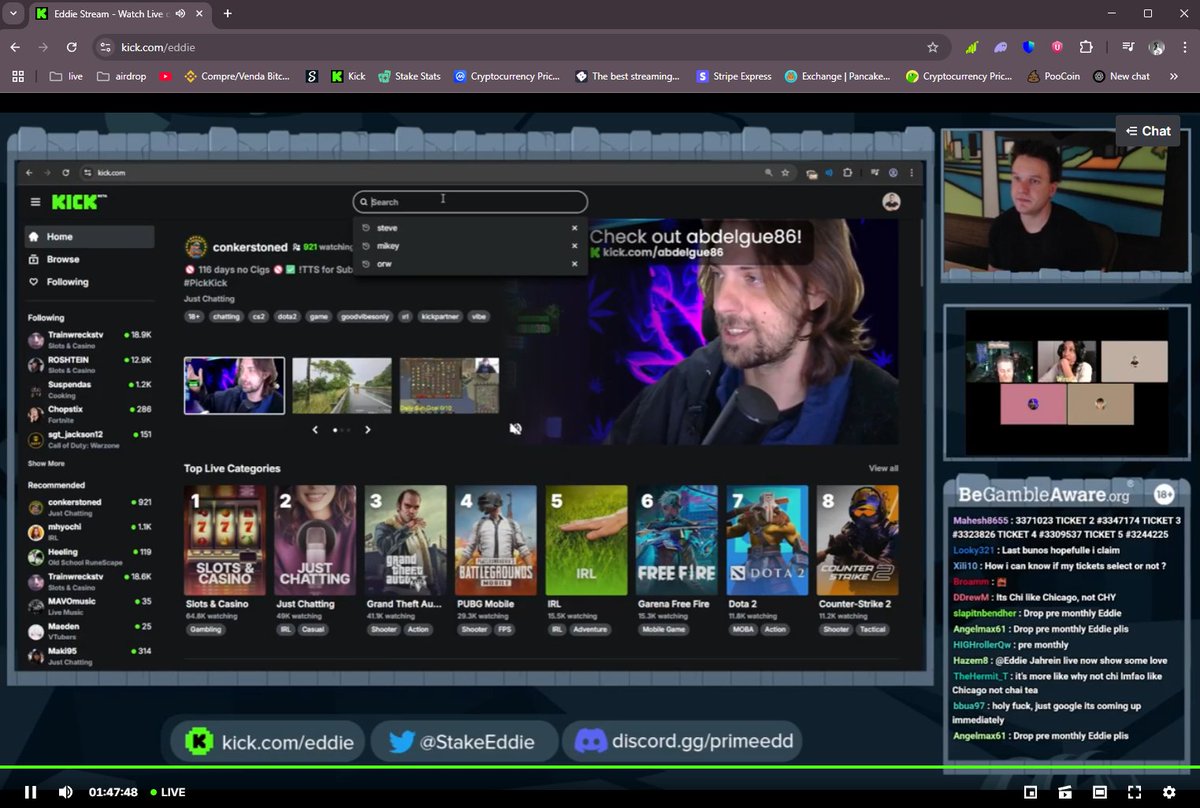Mute the stream volume speaker icon
This screenshot has width=1200, height=808.
(65, 792)
